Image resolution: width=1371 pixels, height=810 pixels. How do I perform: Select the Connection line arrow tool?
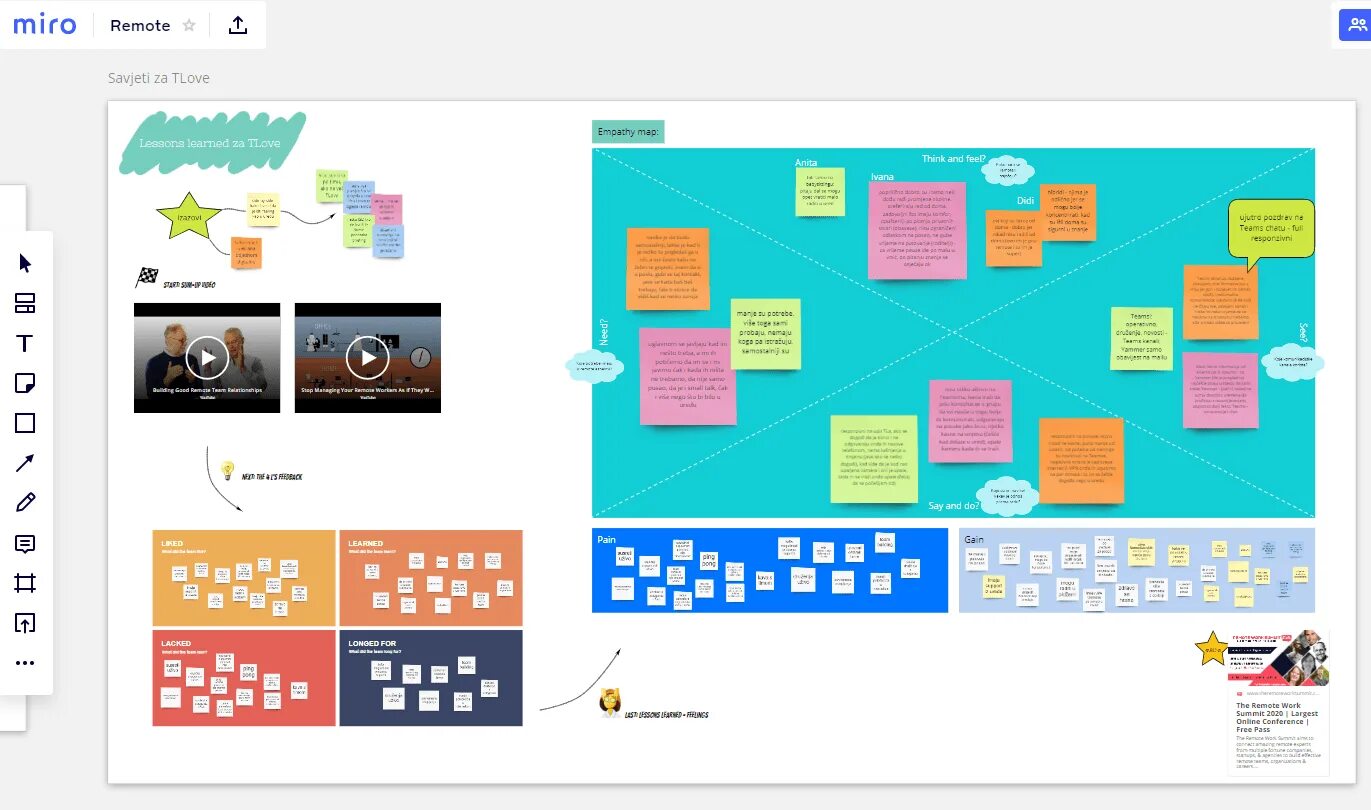click(26, 463)
